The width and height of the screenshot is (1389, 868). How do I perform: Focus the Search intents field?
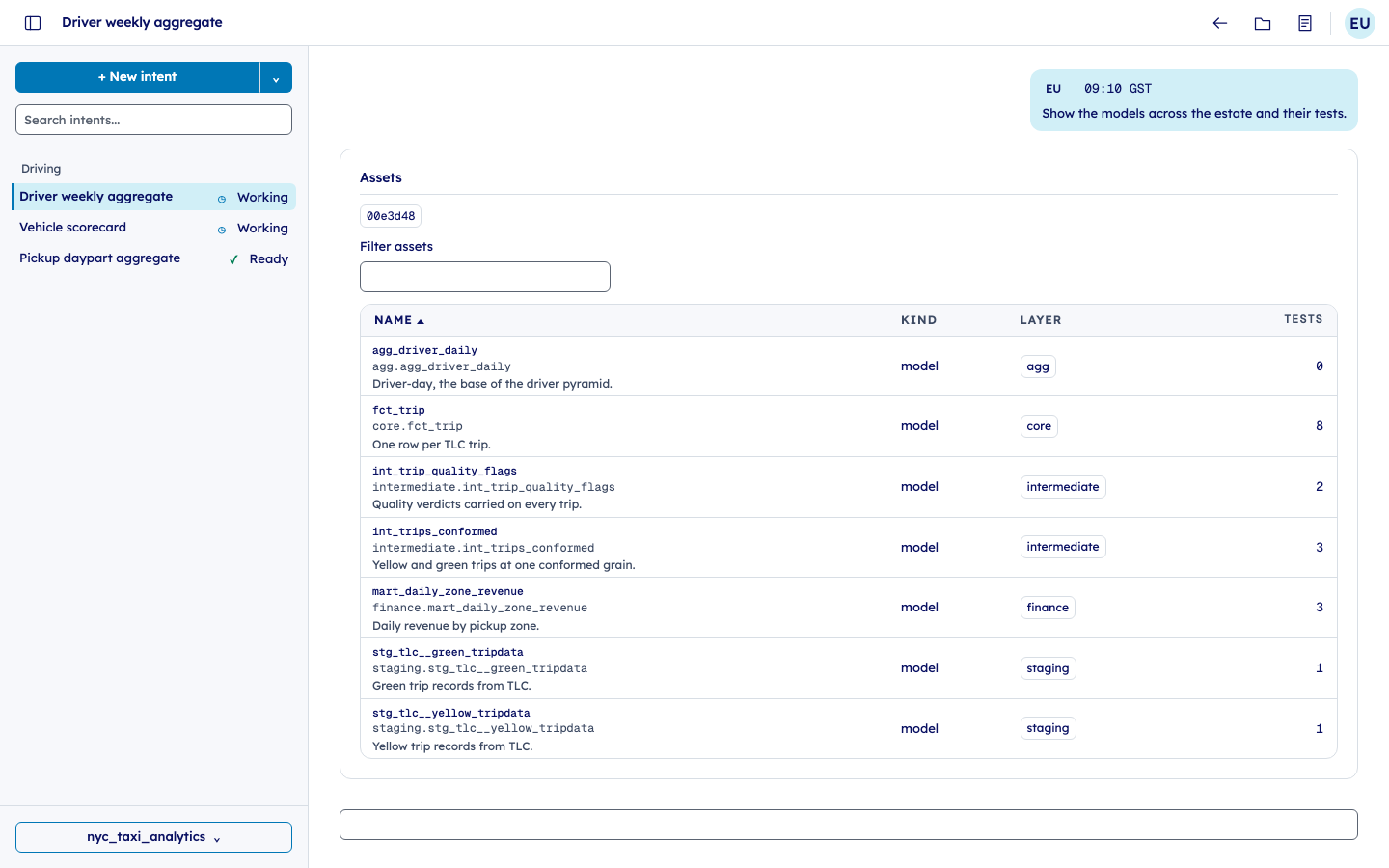[x=153, y=120]
